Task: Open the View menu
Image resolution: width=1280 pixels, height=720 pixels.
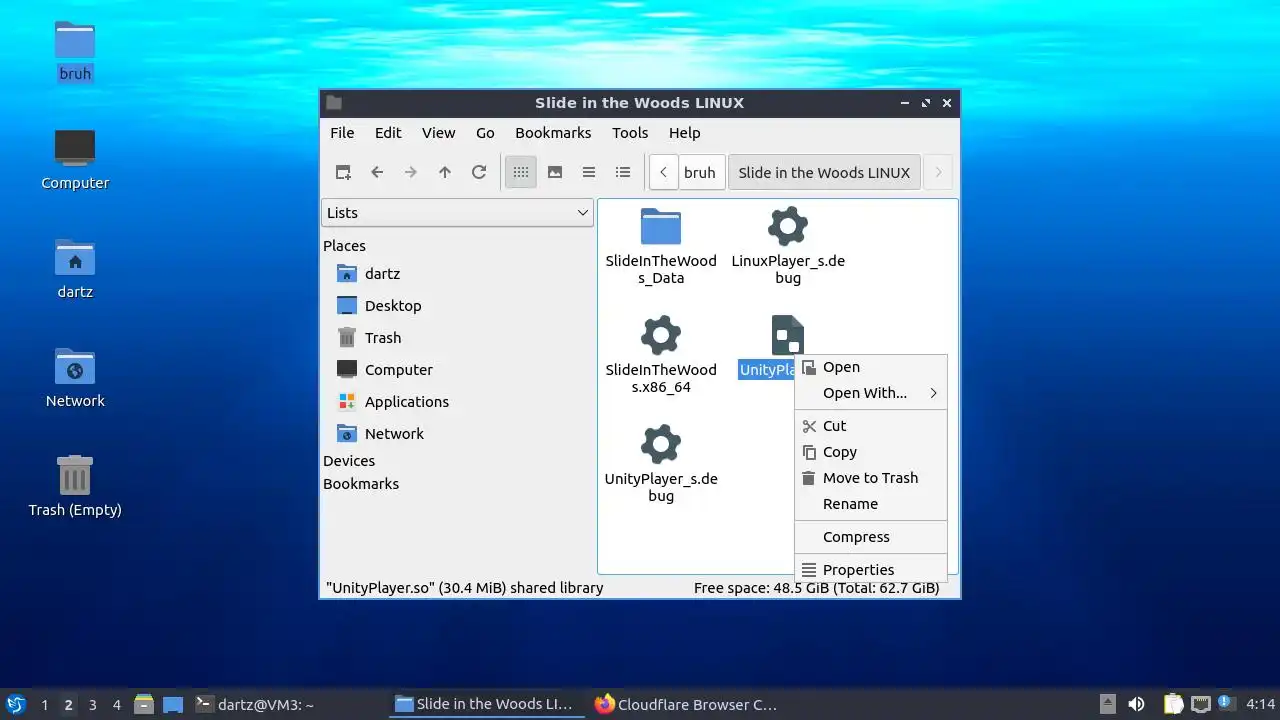Action: click(x=438, y=132)
